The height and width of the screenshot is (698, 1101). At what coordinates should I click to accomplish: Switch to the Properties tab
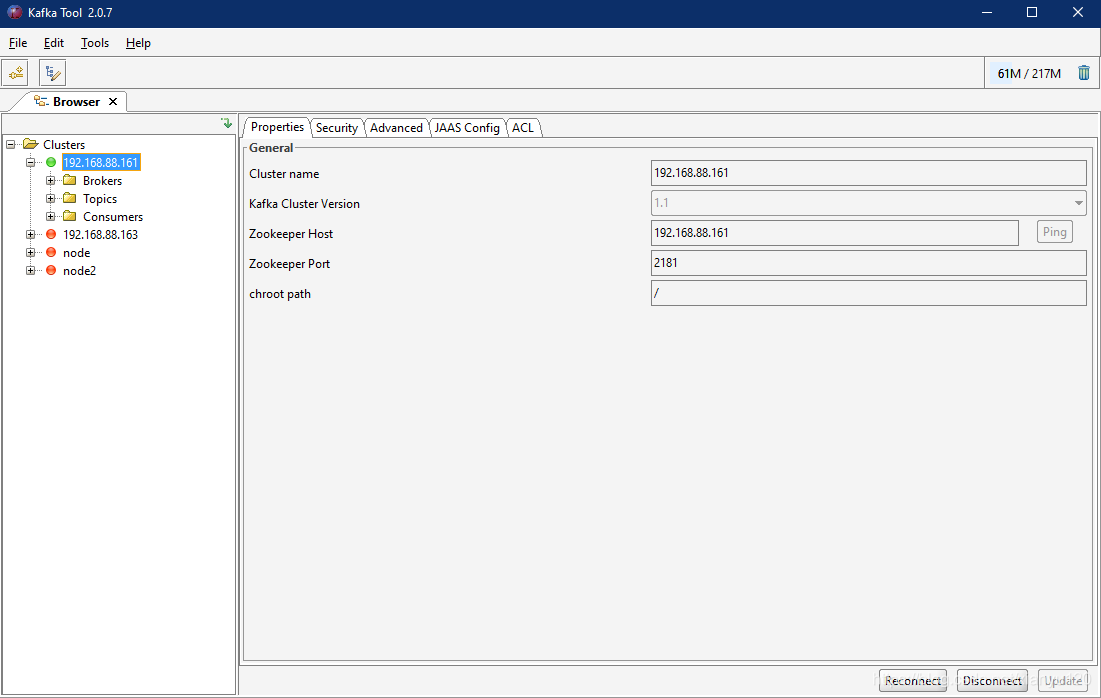(x=277, y=127)
